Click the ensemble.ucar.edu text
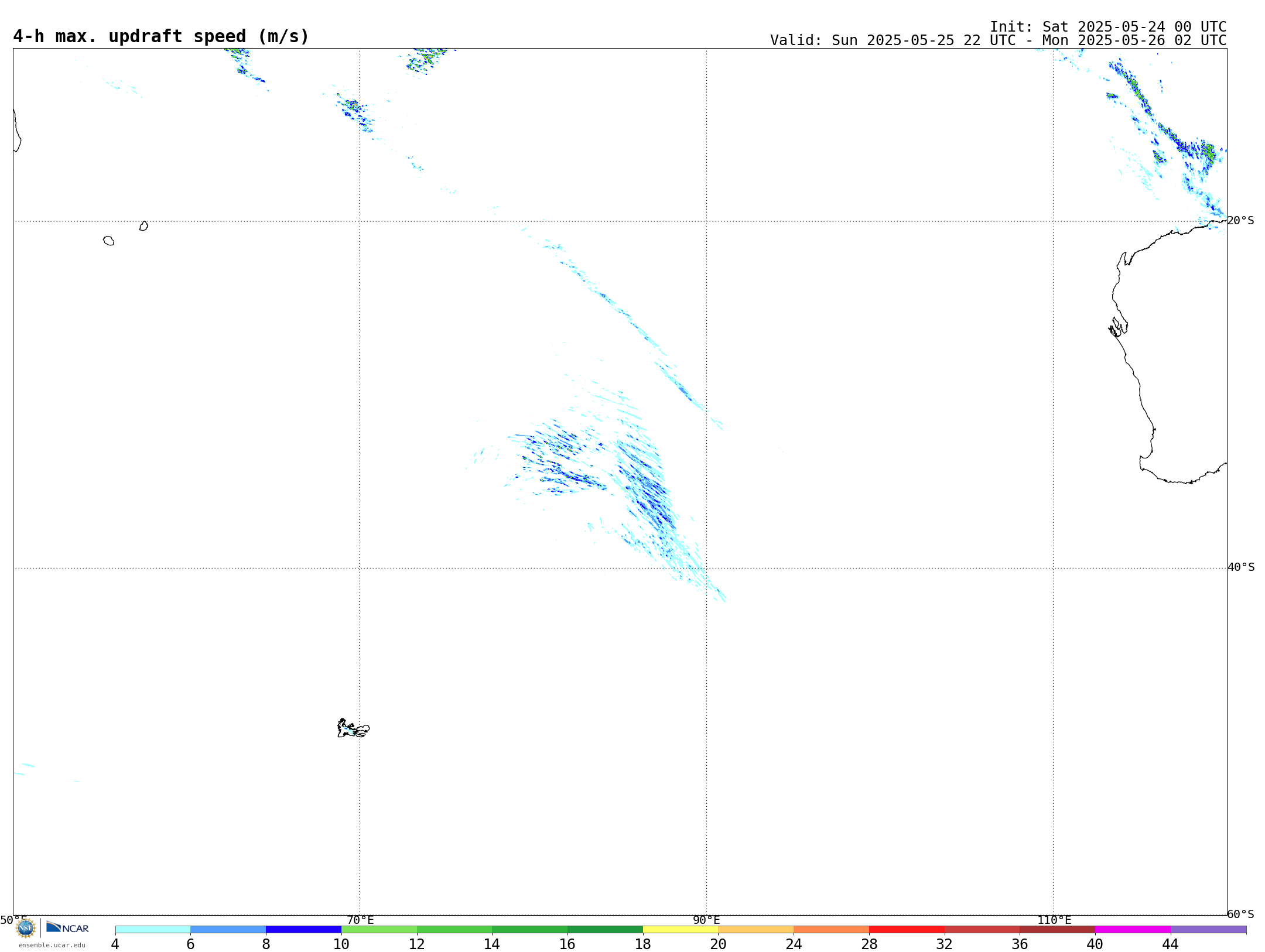Screen dimensions: 1265x952 [52, 945]
